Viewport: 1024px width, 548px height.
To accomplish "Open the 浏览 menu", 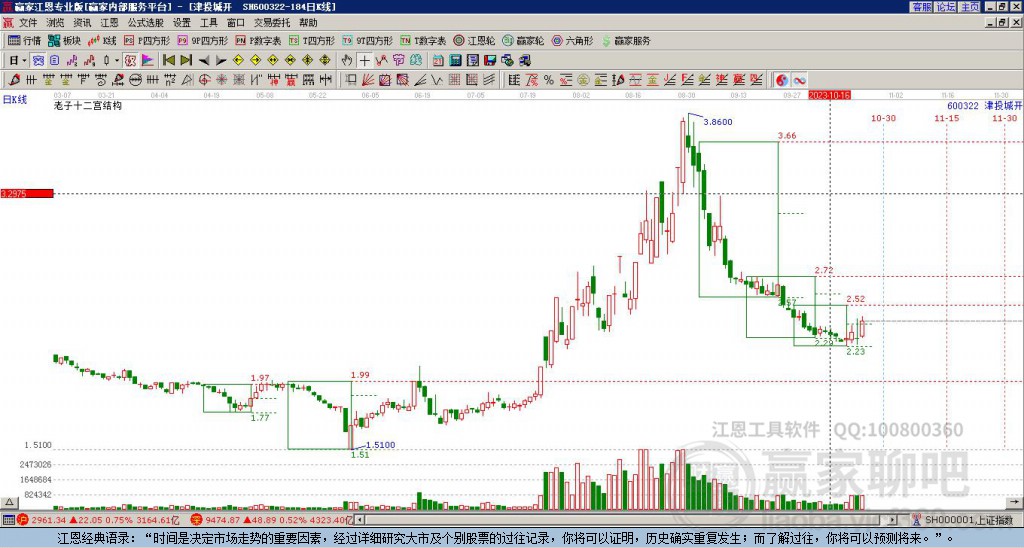I will click(55, 23).
